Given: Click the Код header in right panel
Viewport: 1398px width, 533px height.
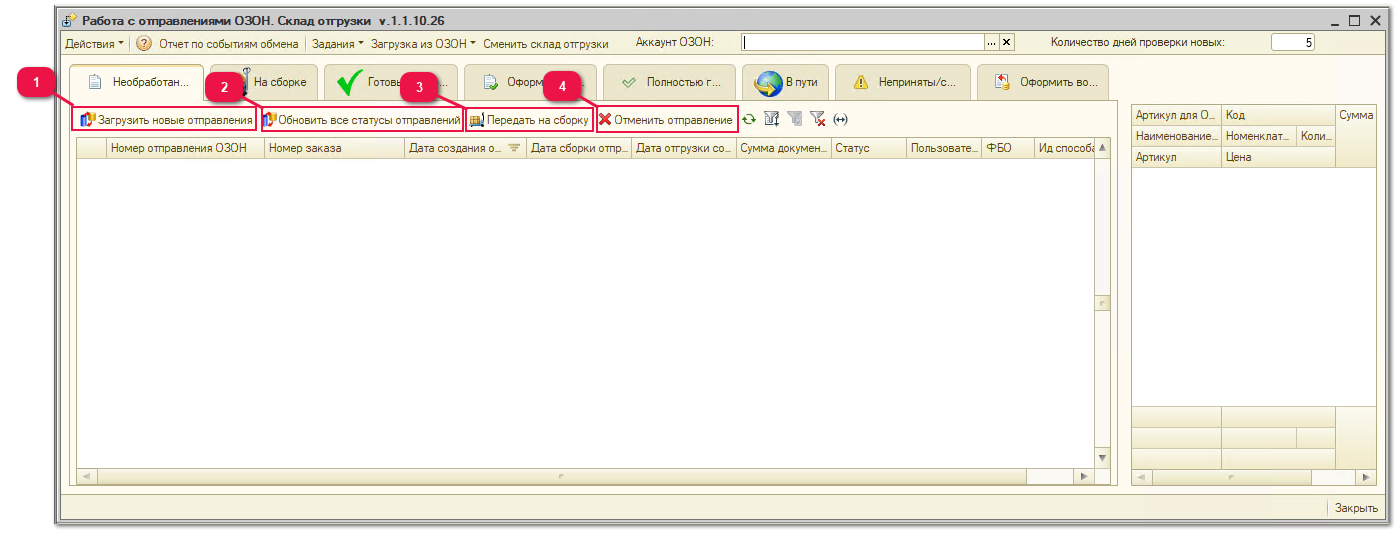Looking at the screenshot, I should 1278,115.
